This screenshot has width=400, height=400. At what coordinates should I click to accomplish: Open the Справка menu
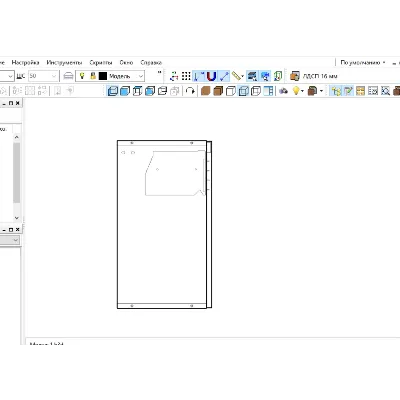151,62
